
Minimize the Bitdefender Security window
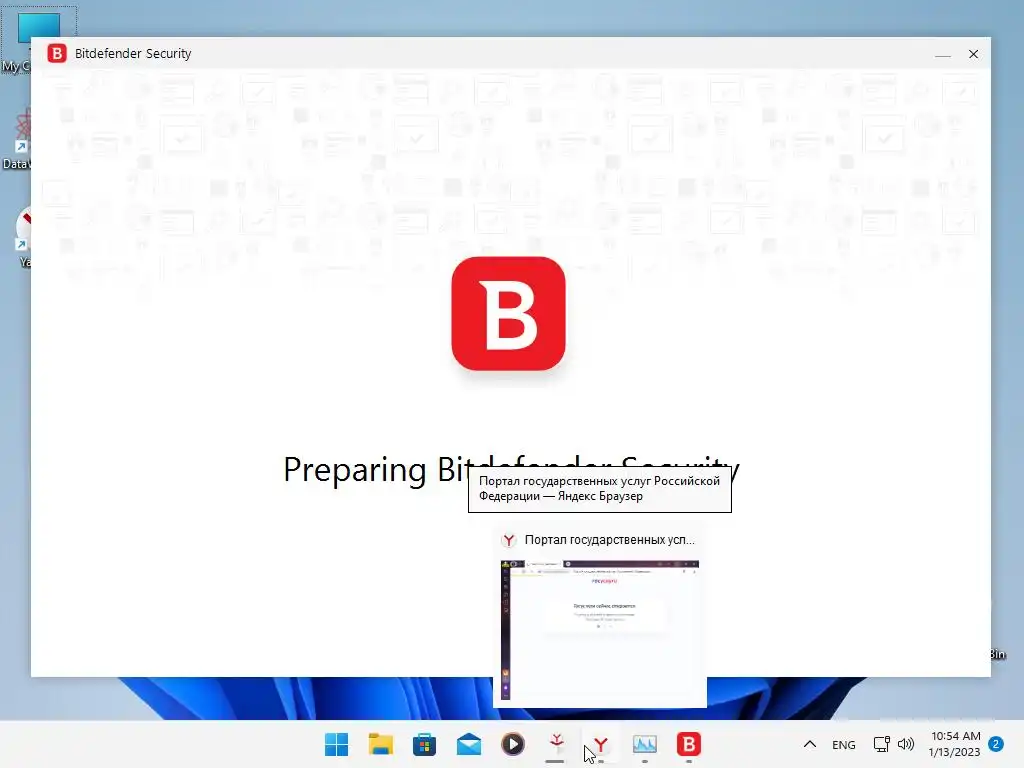(942, 54)
